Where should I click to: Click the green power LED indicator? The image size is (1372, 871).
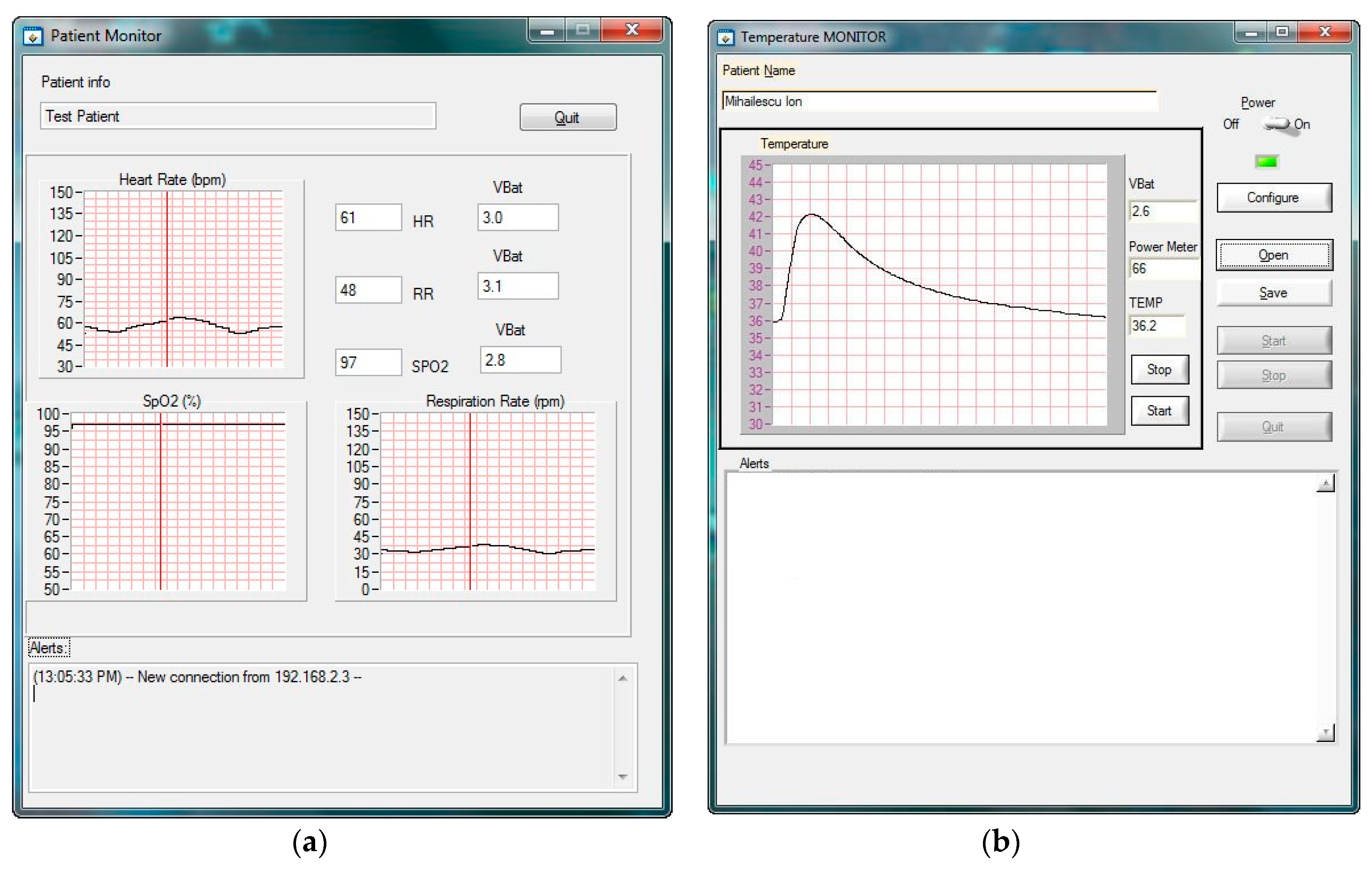click(x=1266, y=162)
